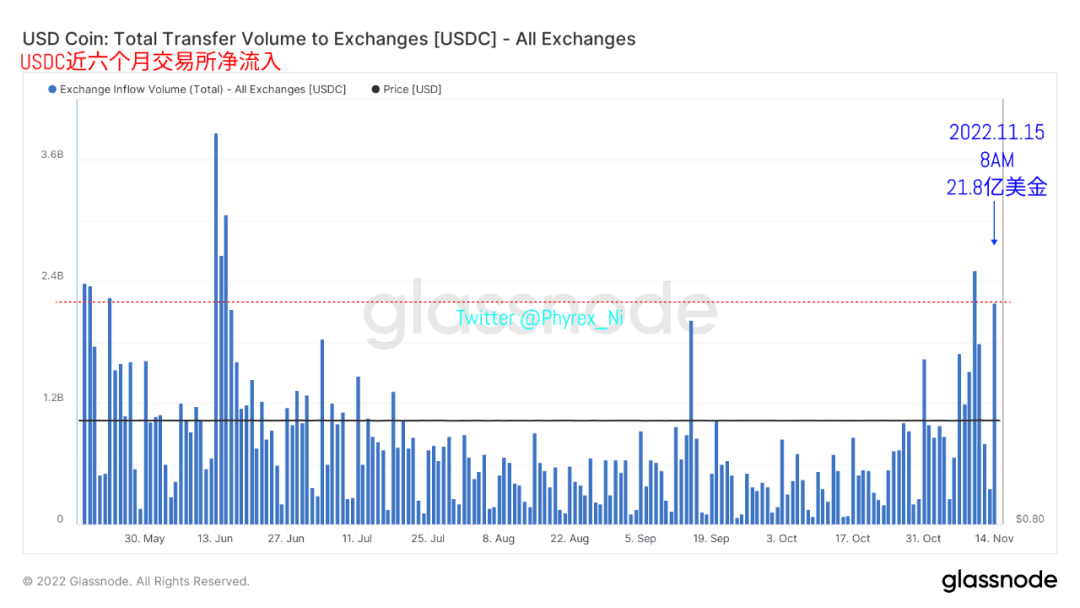Click the 8. Aug x-axis date label

pyautogui.click(x=498, y=538)
